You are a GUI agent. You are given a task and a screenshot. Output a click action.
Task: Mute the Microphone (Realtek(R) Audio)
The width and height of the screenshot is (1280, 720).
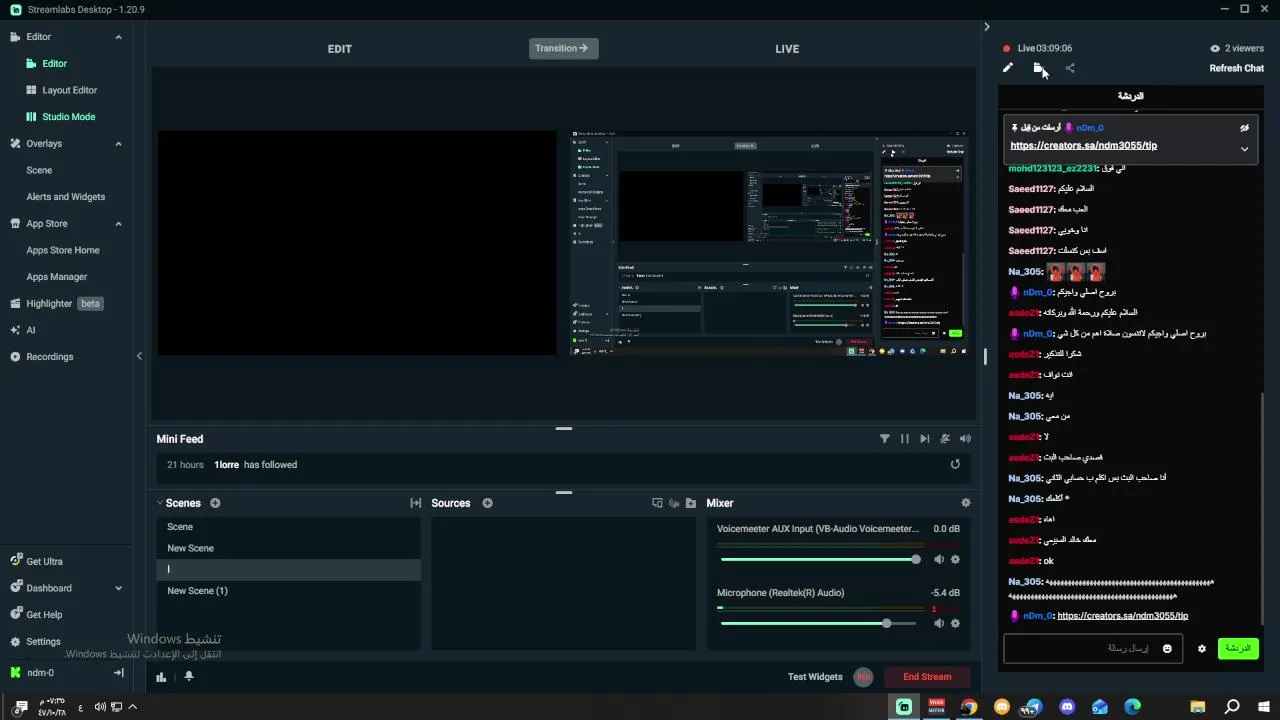pos(939,623)
